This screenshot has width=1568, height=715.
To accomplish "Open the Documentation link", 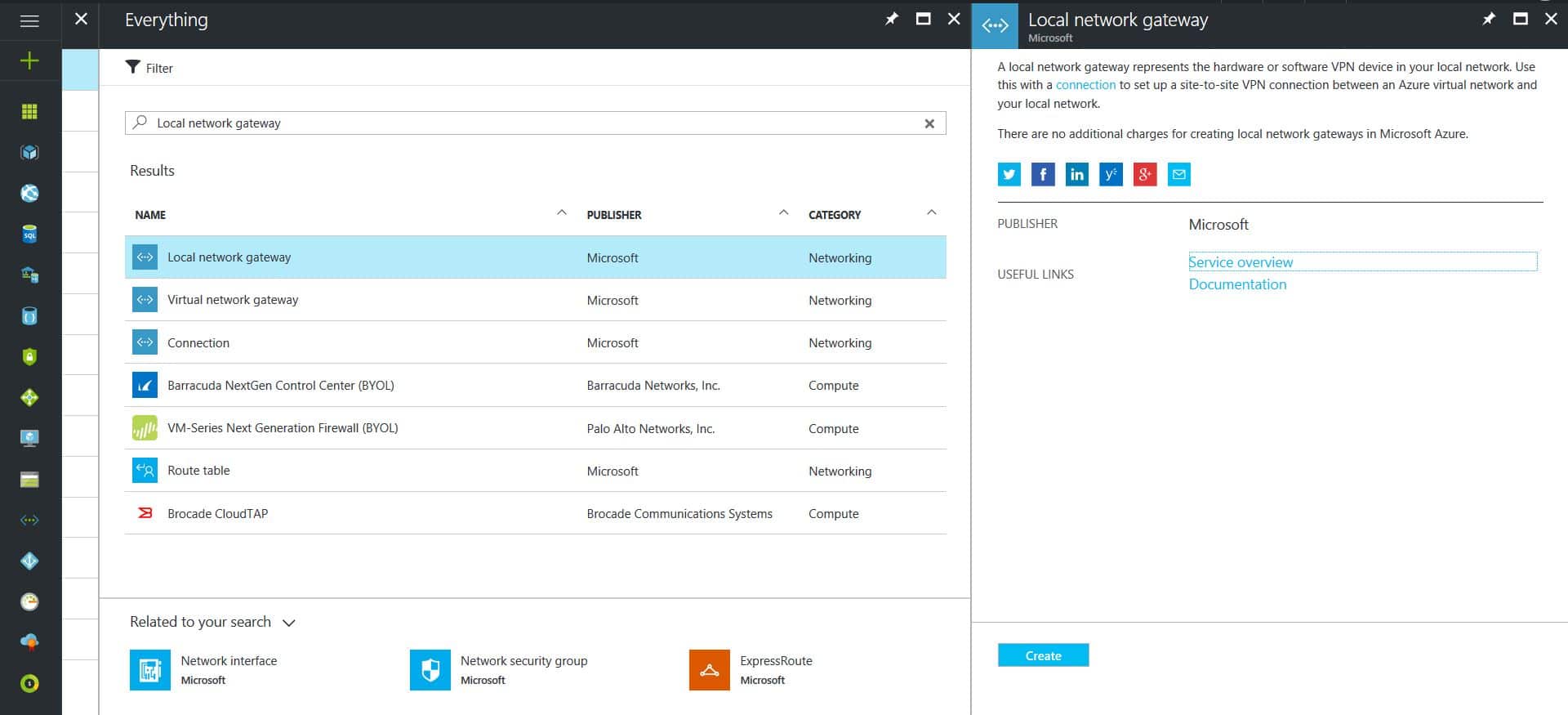I will (1237, 284).
